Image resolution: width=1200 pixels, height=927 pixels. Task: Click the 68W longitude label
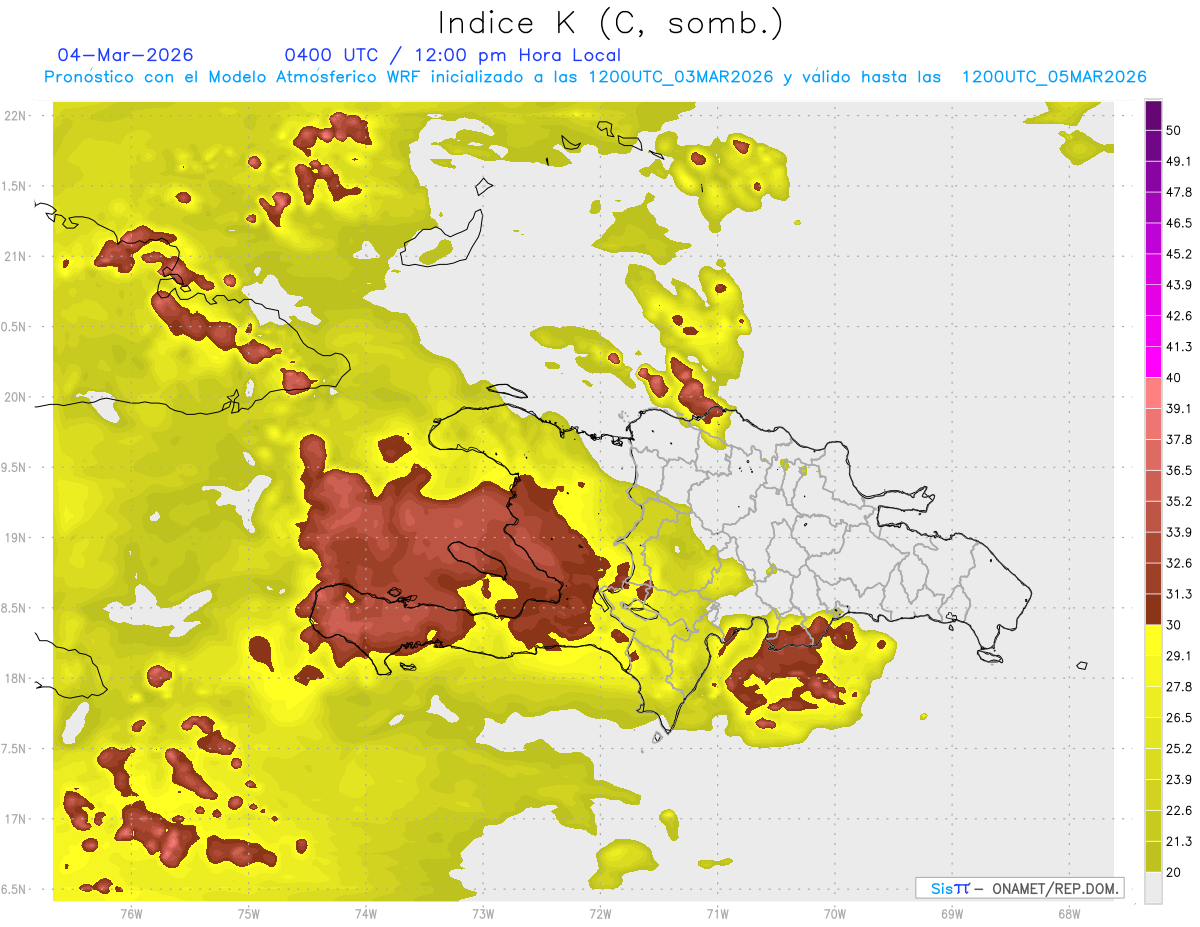point(1069,913)
